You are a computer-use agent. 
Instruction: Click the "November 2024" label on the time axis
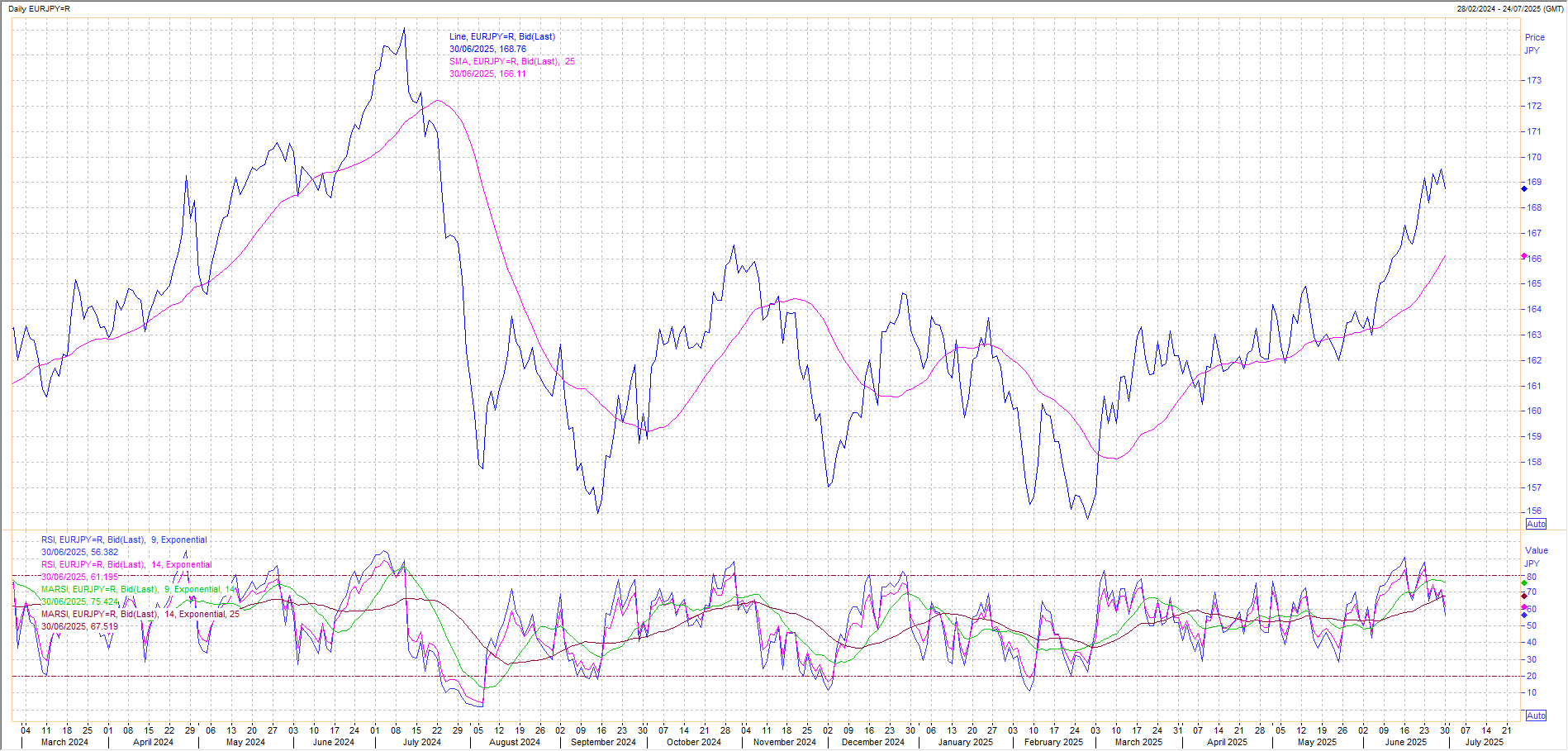tap(785, 742)
